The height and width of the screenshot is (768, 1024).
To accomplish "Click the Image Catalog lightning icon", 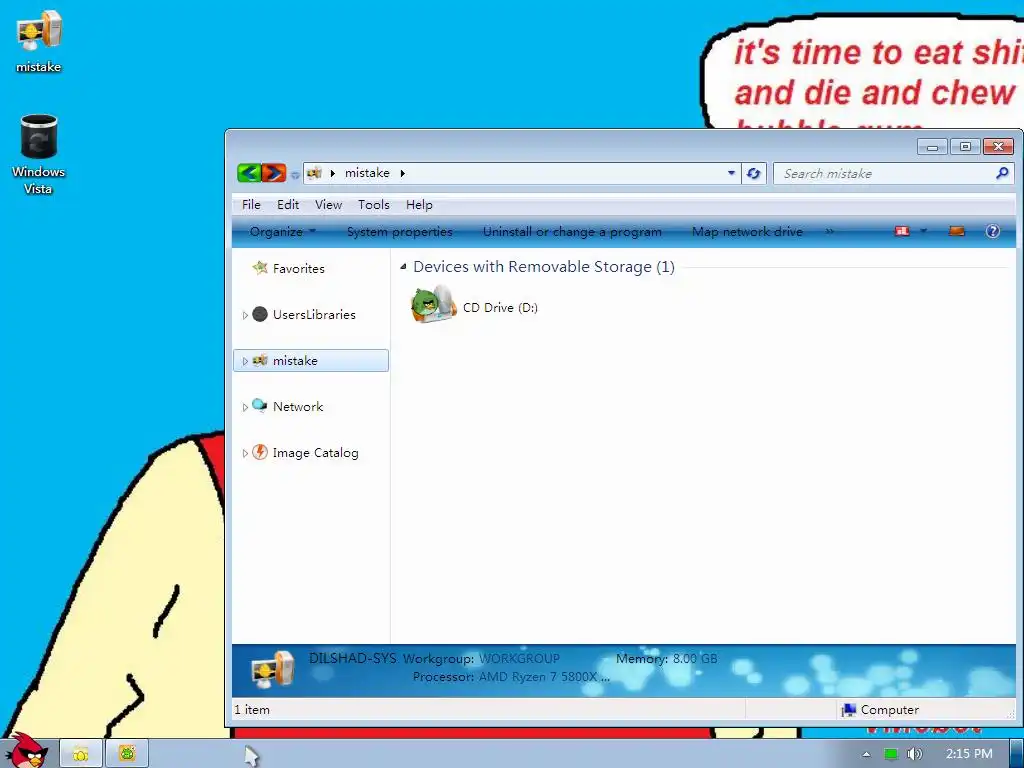I will coord(260,452).
